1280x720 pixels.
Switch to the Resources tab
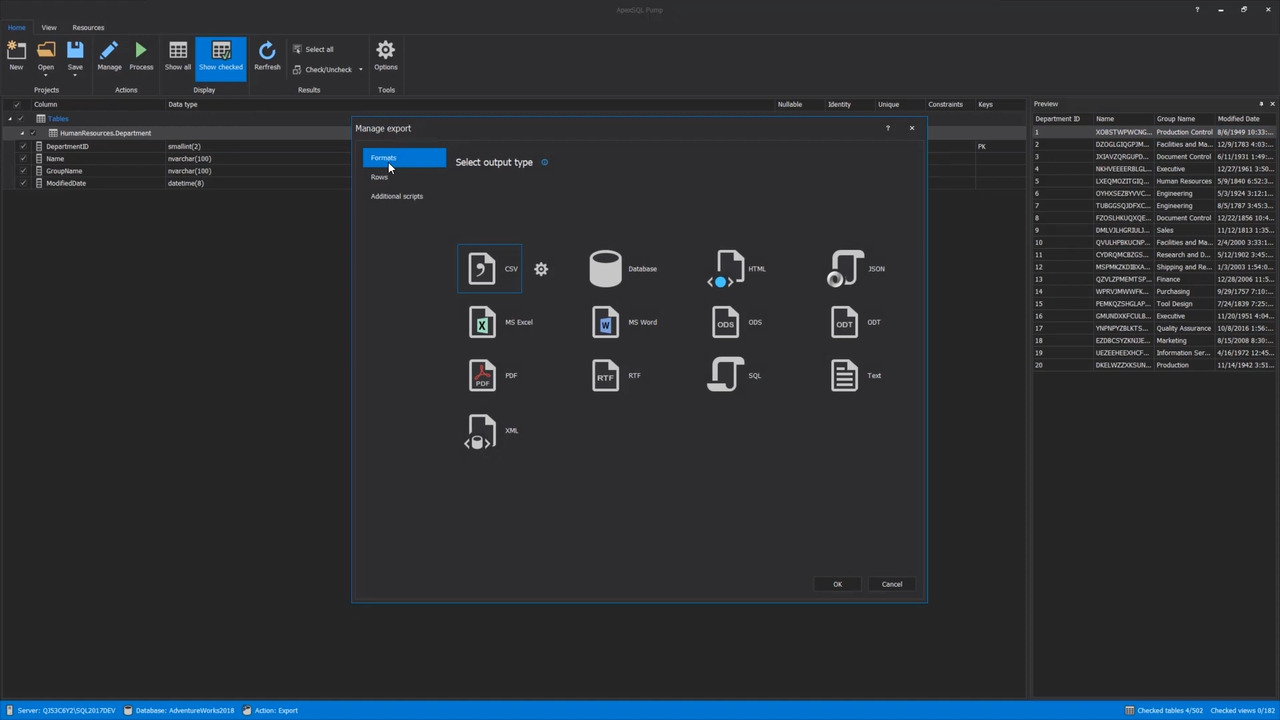click(88, 27)
